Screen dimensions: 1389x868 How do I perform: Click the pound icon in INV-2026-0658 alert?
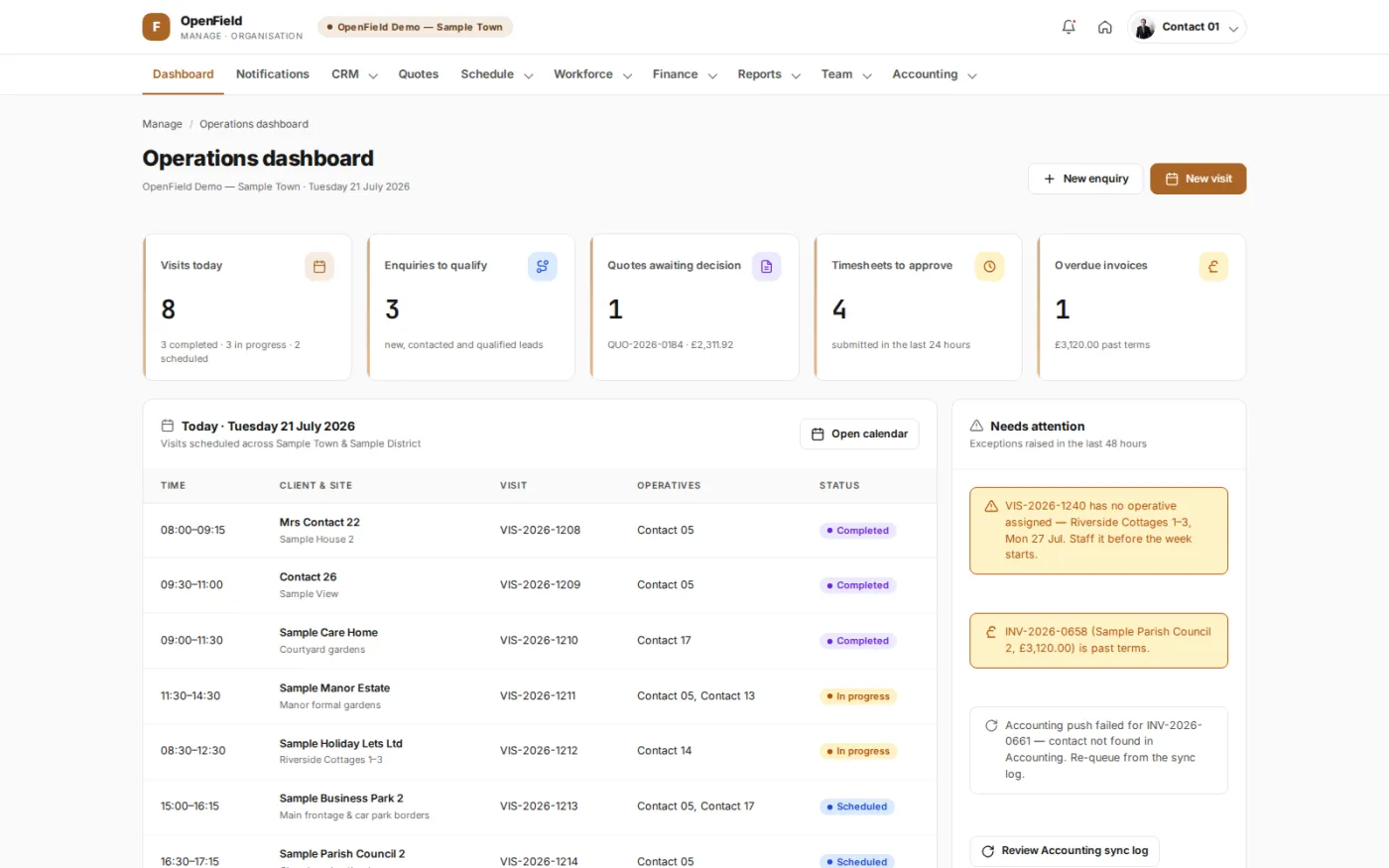pyautogui.click(x=990, y=632)
